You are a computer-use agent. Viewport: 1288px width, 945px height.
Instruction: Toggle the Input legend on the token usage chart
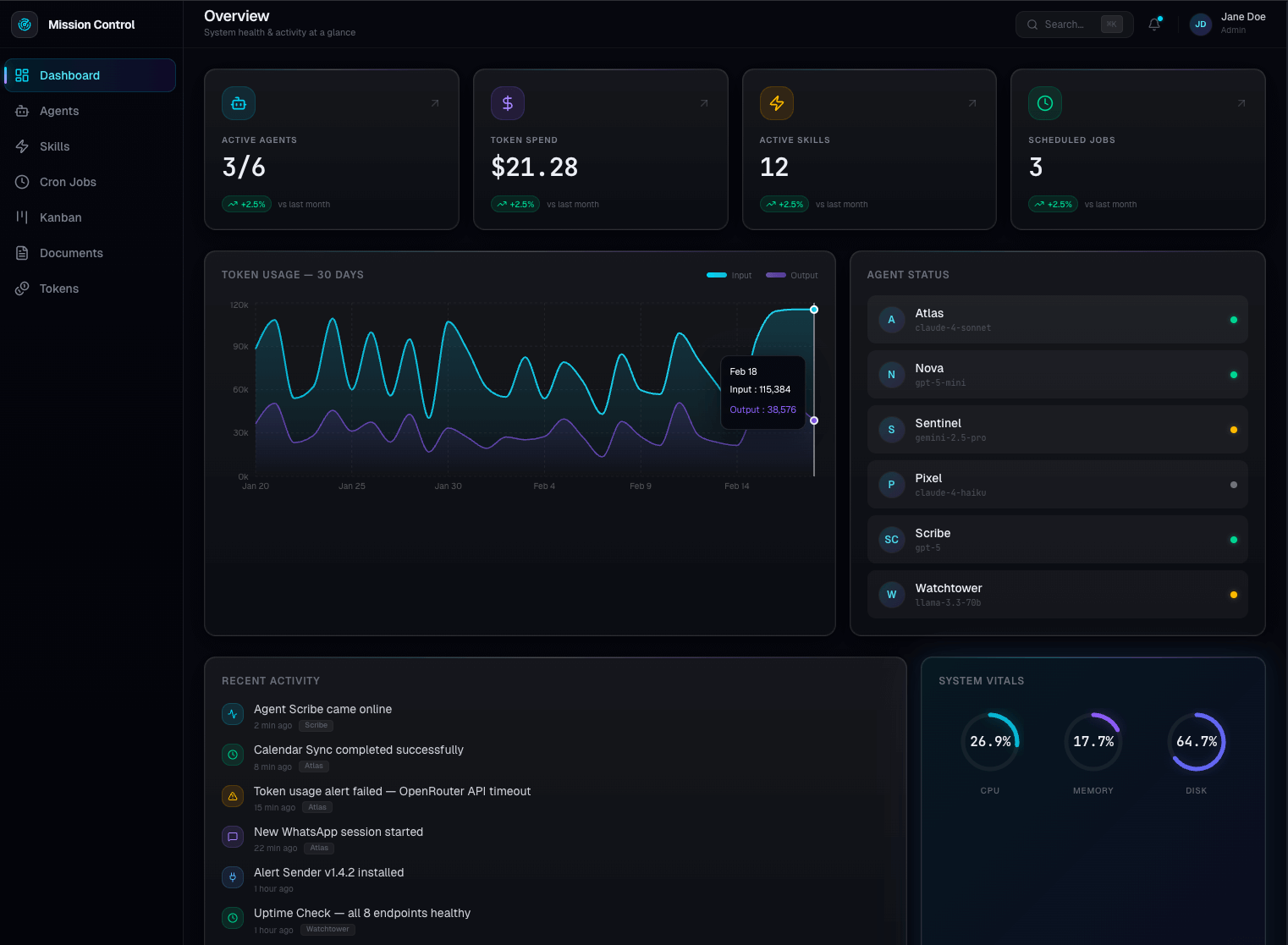tap(729, 275)
